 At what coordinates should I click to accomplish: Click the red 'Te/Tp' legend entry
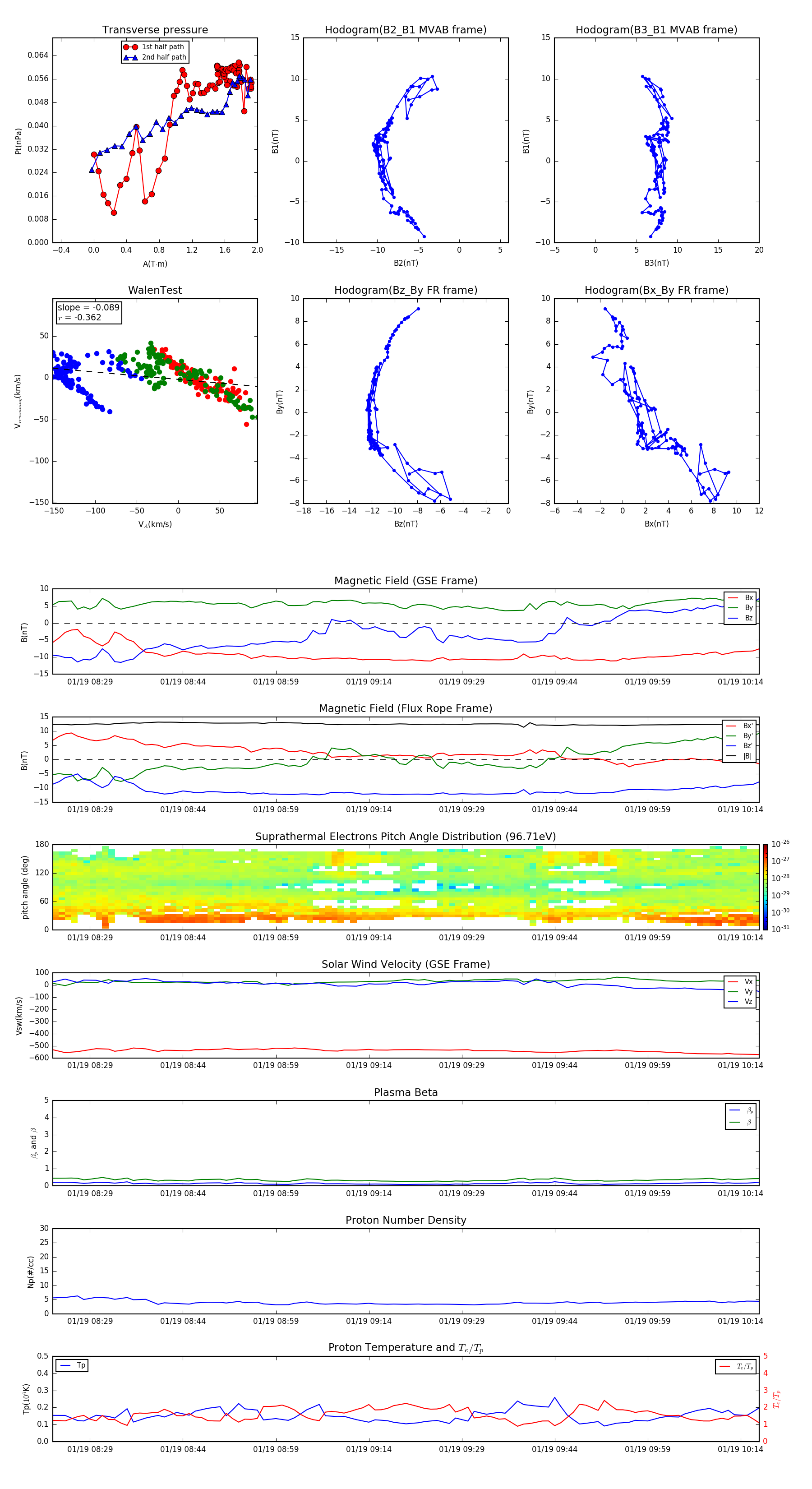736,1366
